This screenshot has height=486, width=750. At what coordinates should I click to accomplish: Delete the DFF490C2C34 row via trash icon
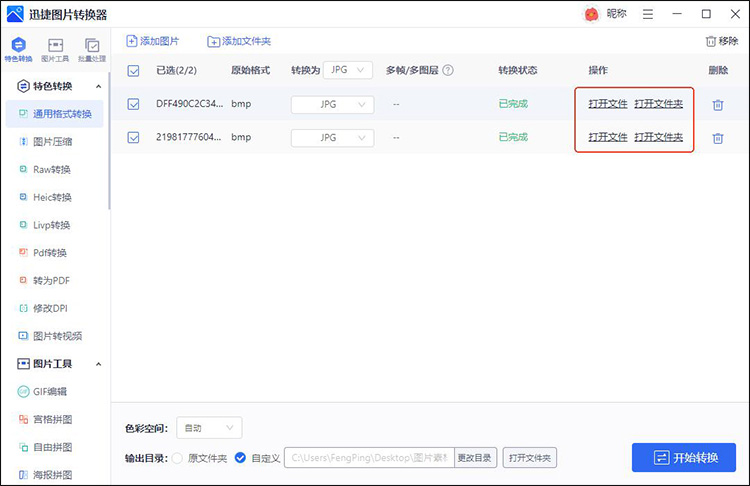(717, 105)
